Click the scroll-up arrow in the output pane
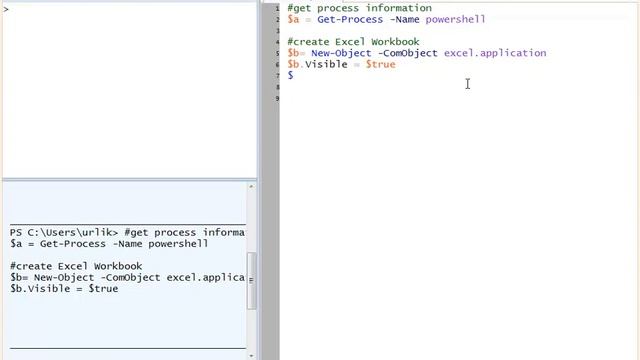640x360 pixels. [x=251, y=187]
